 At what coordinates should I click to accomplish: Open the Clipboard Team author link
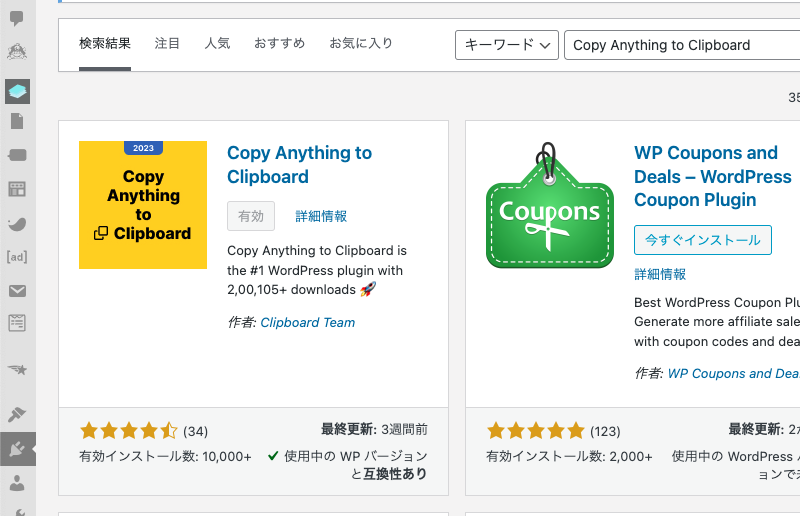point(308,323)
